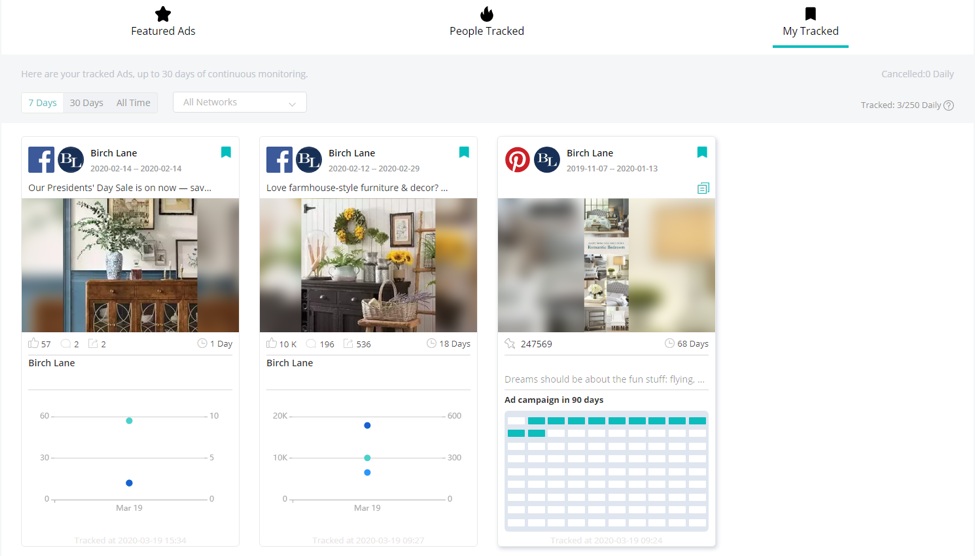The image size is (975, 556).
Task: Untrack the Presidents' Day Sale ad bookmark
Action: click(x=226, y=153)
